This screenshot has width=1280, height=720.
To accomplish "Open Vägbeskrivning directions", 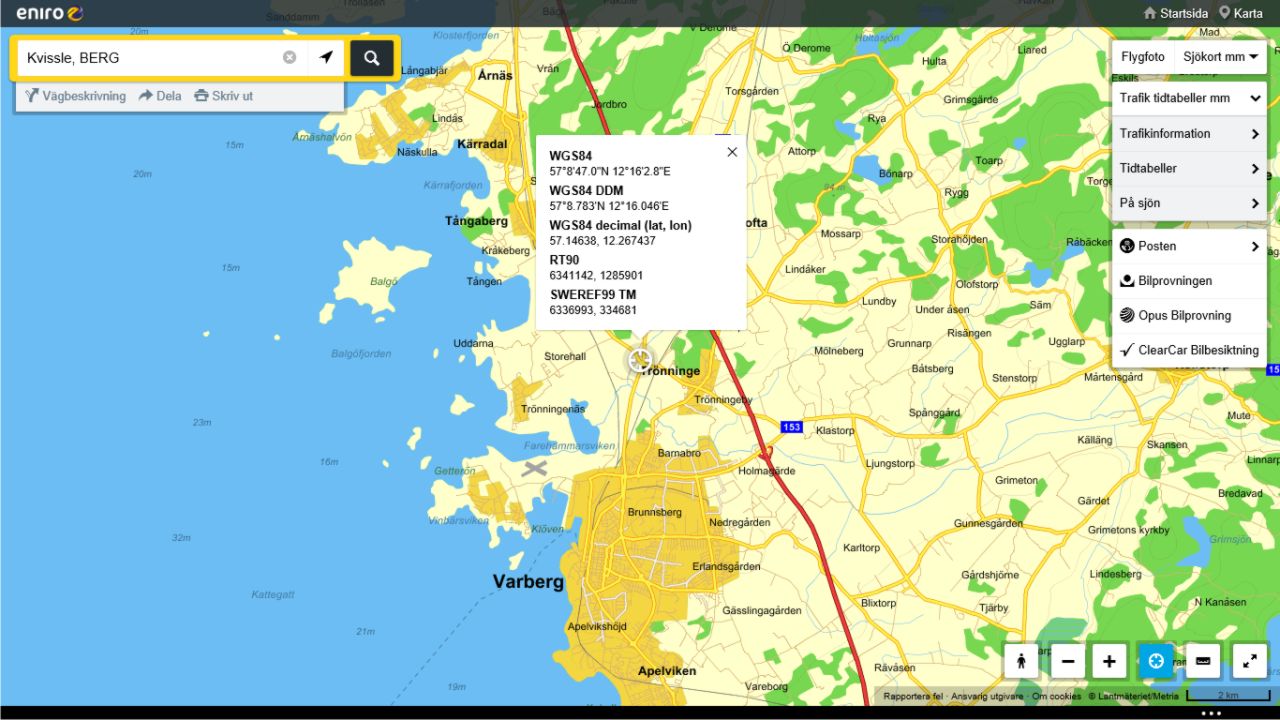I will (x=76, y=96).
